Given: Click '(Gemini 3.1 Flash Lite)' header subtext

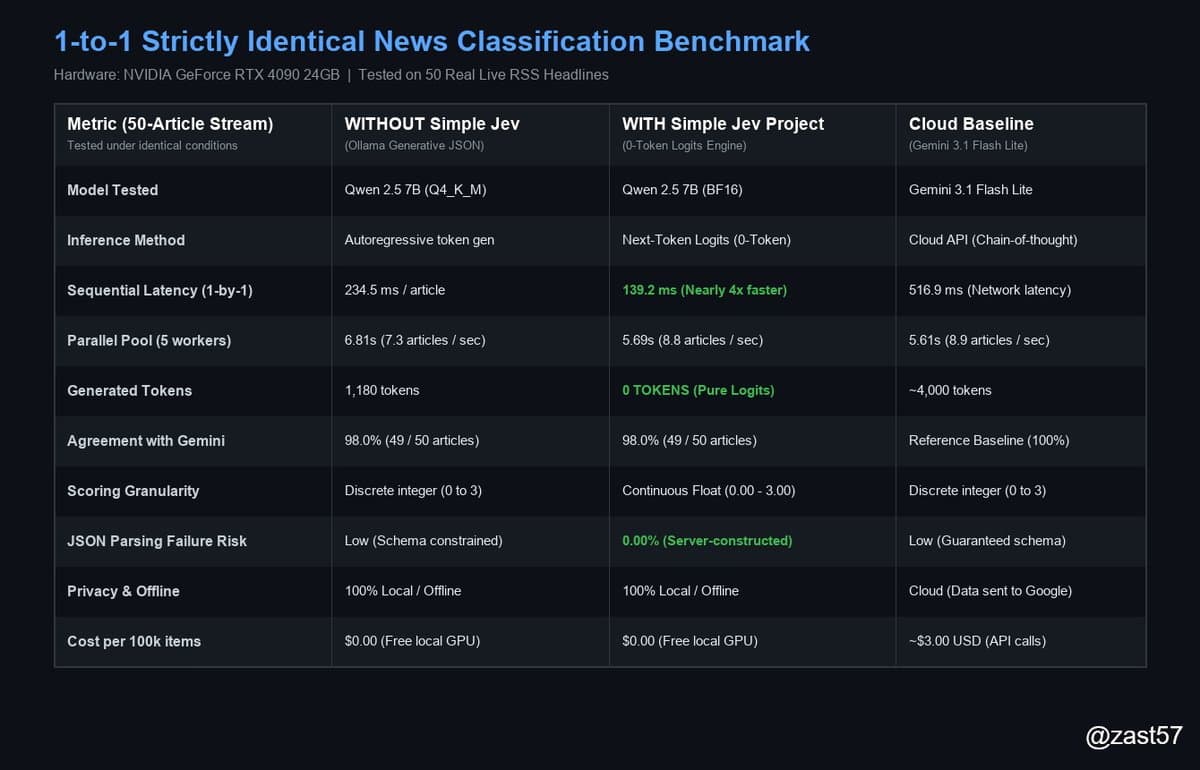Looking at the screenshot, I should tap(968, 146).
